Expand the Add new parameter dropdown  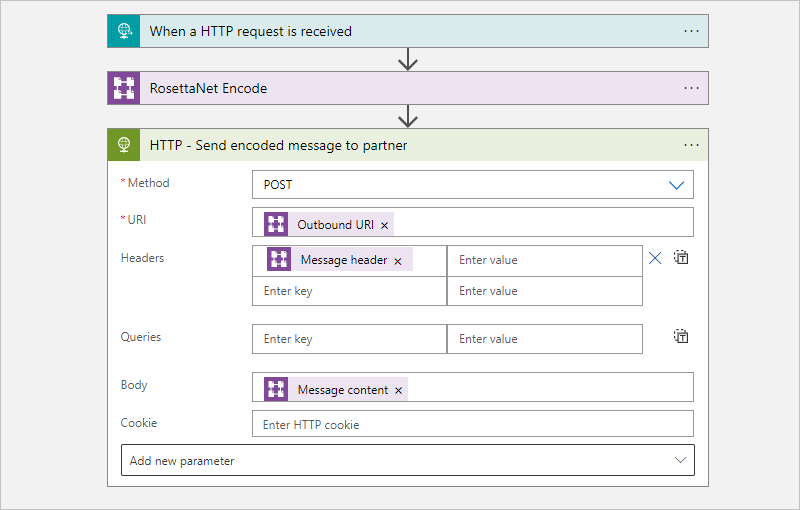(x=407, y=461)
